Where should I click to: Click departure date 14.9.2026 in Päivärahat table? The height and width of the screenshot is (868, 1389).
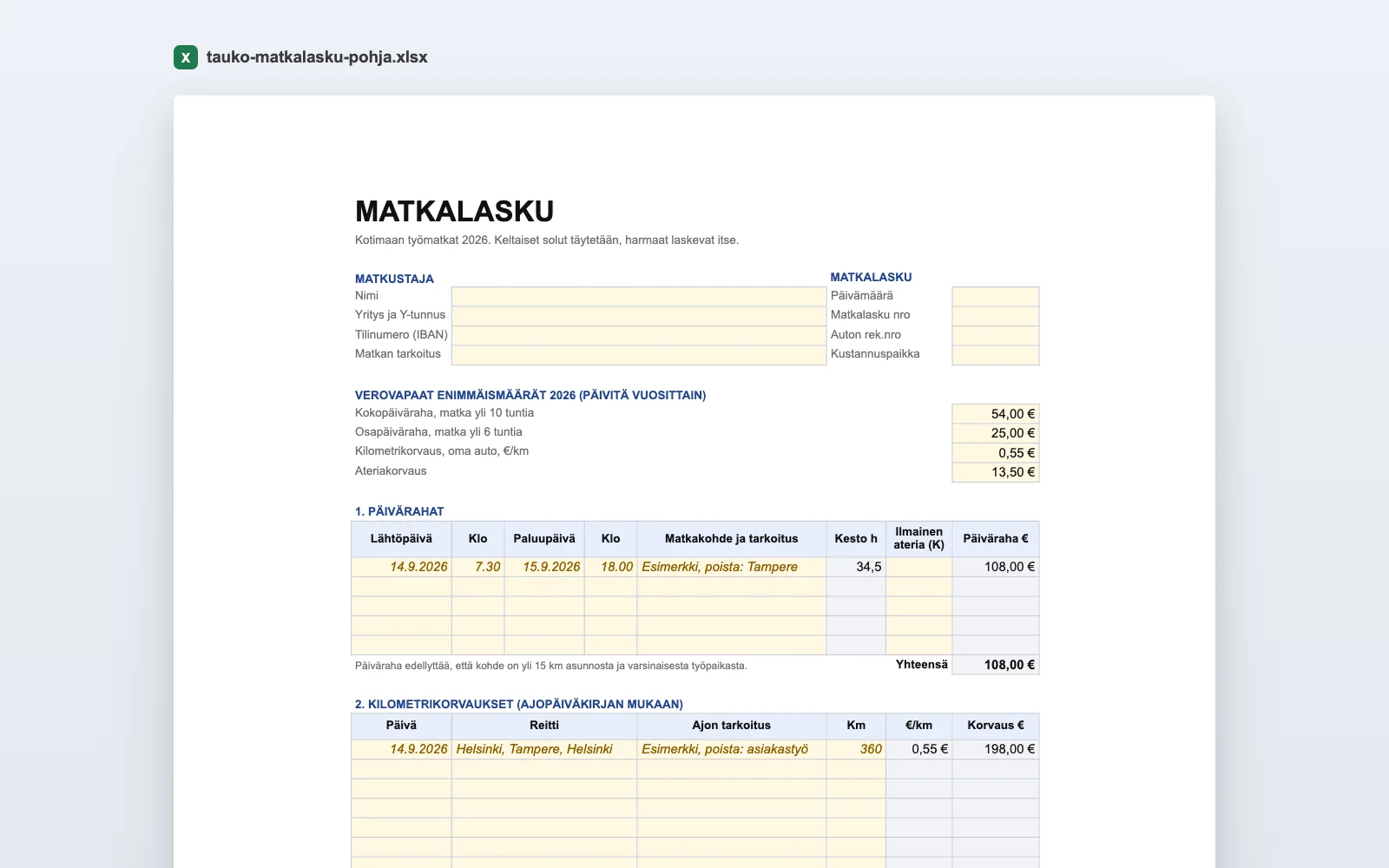401,567
